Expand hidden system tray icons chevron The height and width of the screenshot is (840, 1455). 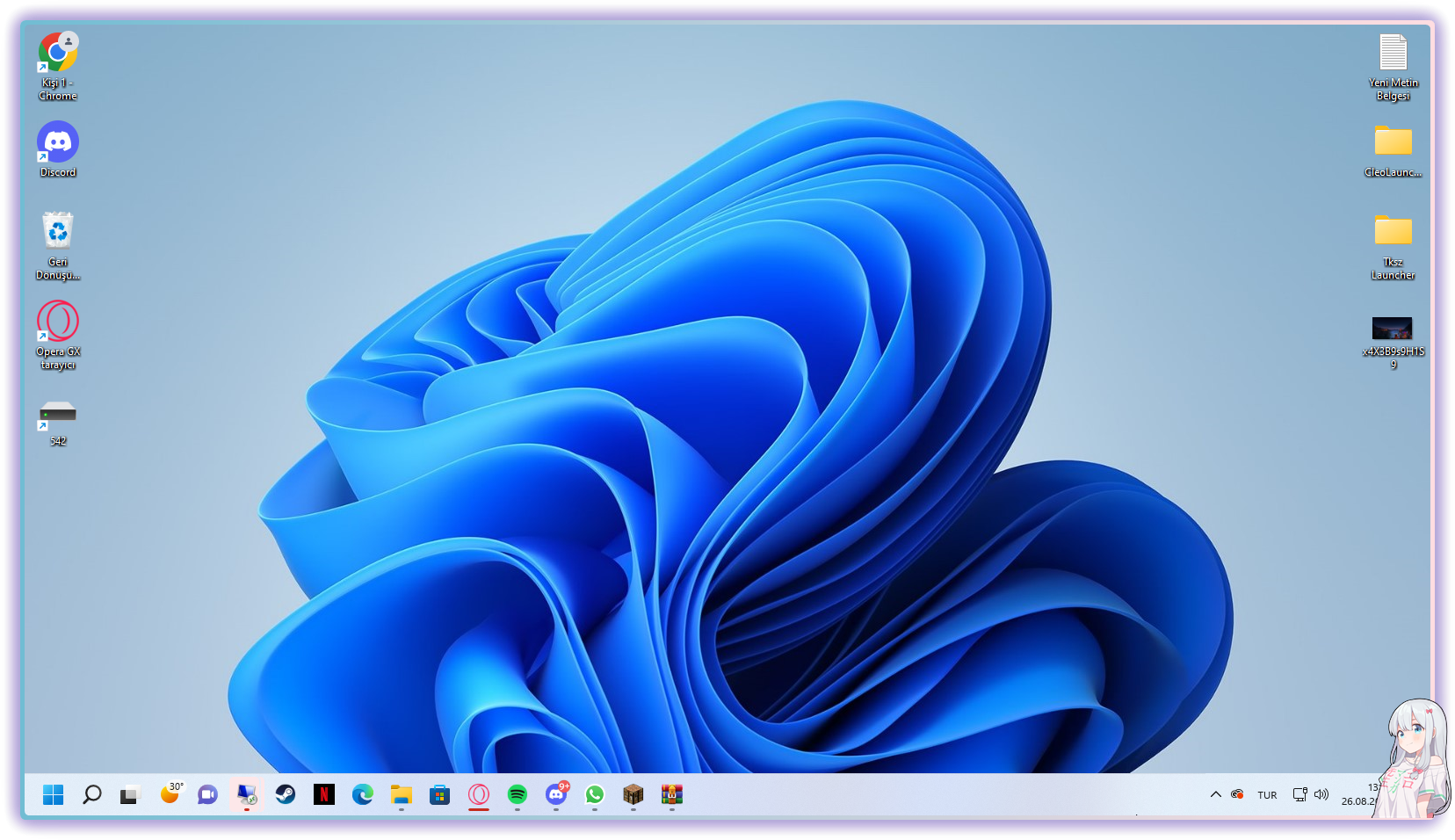coord(1216,794)
